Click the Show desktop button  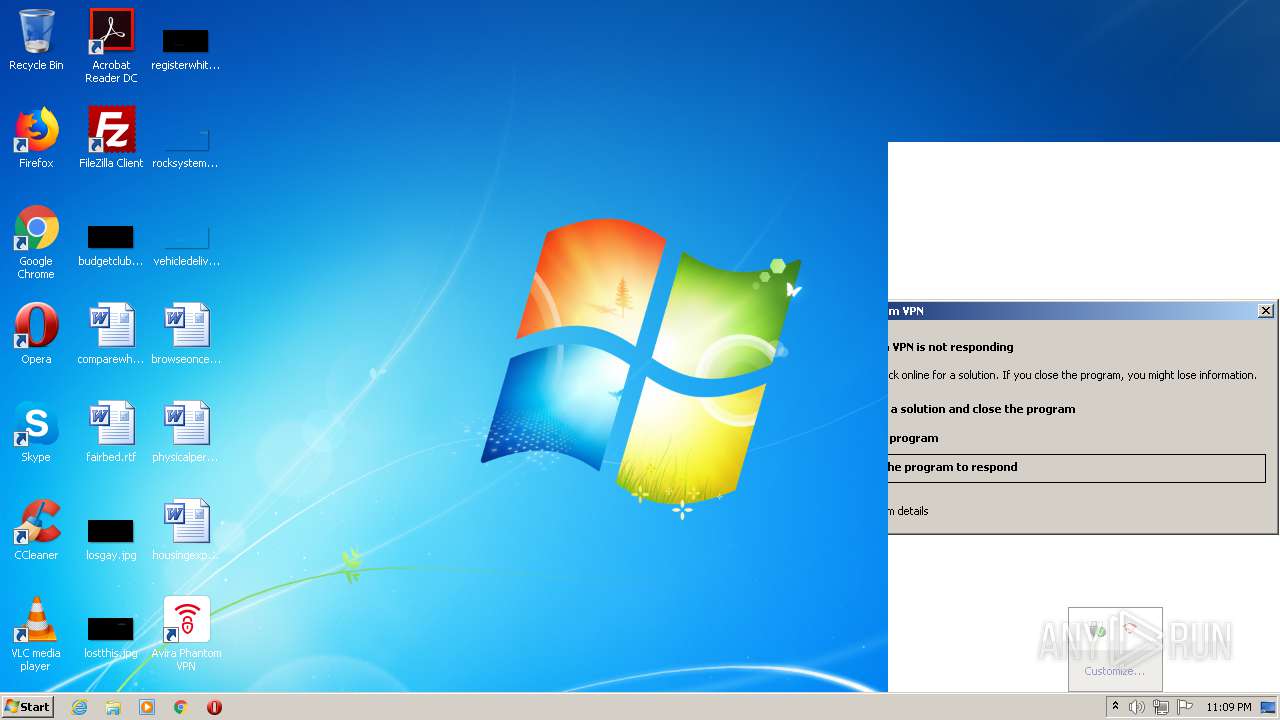tap(1269, 707)
